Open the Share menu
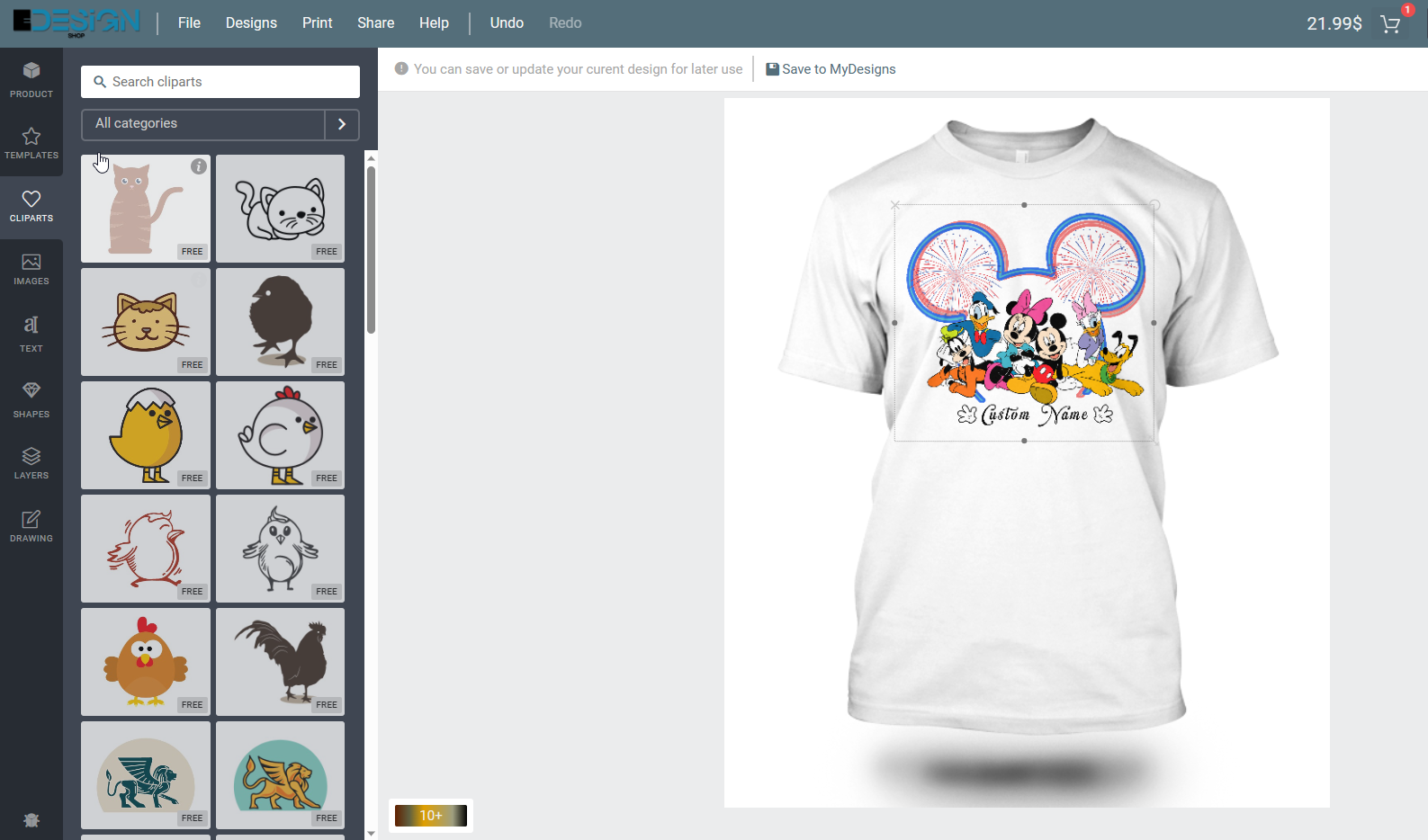The height and width of the screenshot is (840, 1428). [x=375, y=23]
